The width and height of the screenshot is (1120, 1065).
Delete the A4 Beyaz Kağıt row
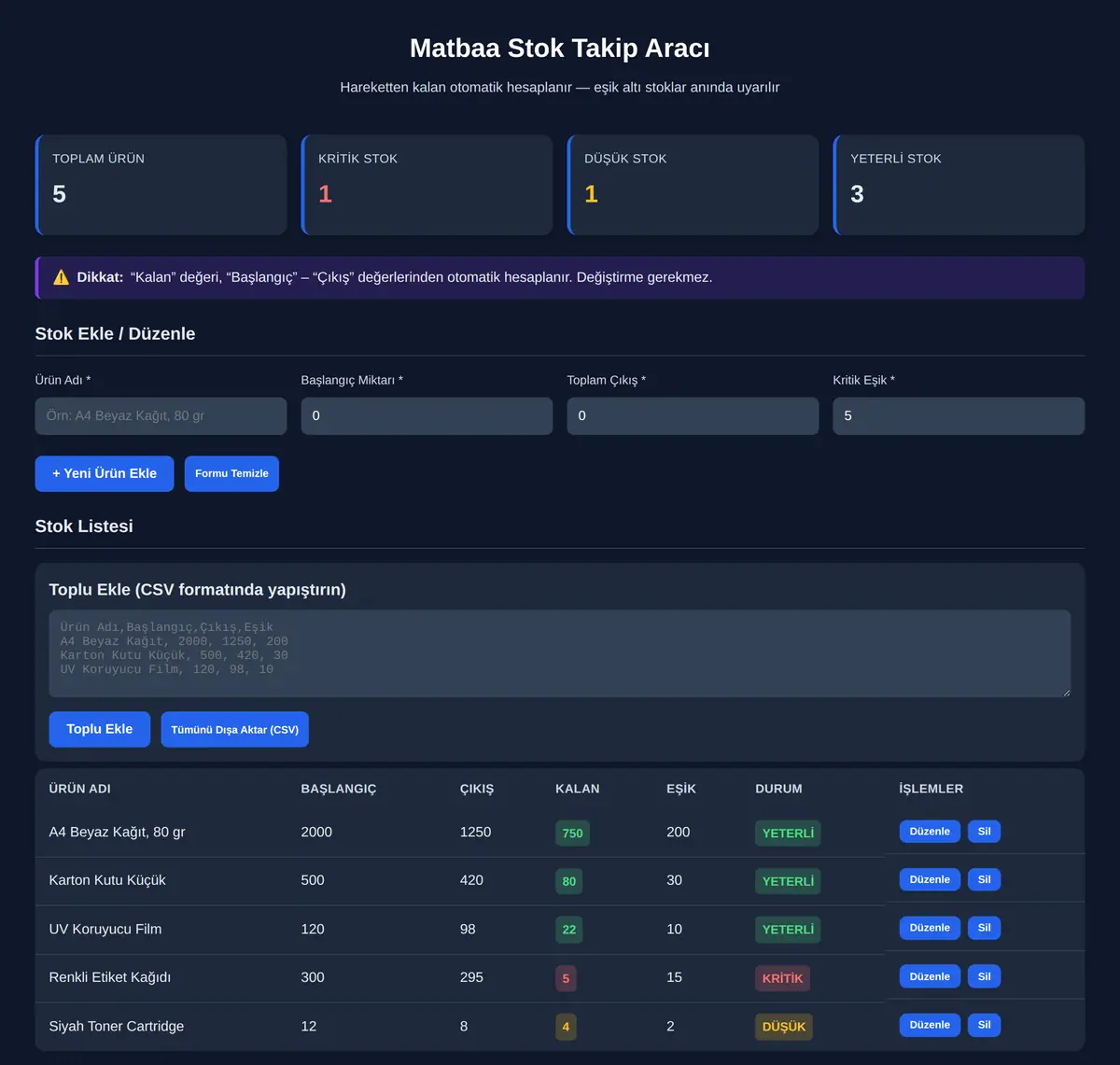984,832
